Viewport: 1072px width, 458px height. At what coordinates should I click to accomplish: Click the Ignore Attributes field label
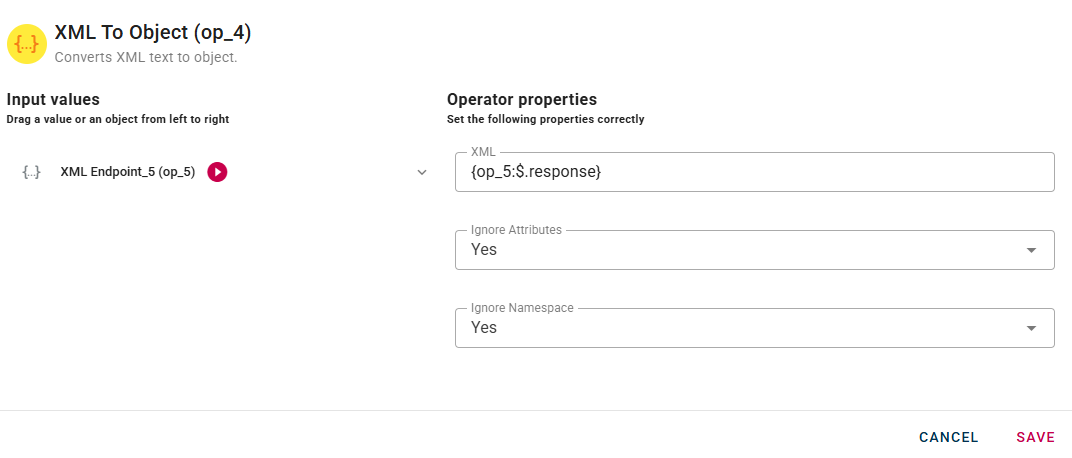tap(516, 230)
